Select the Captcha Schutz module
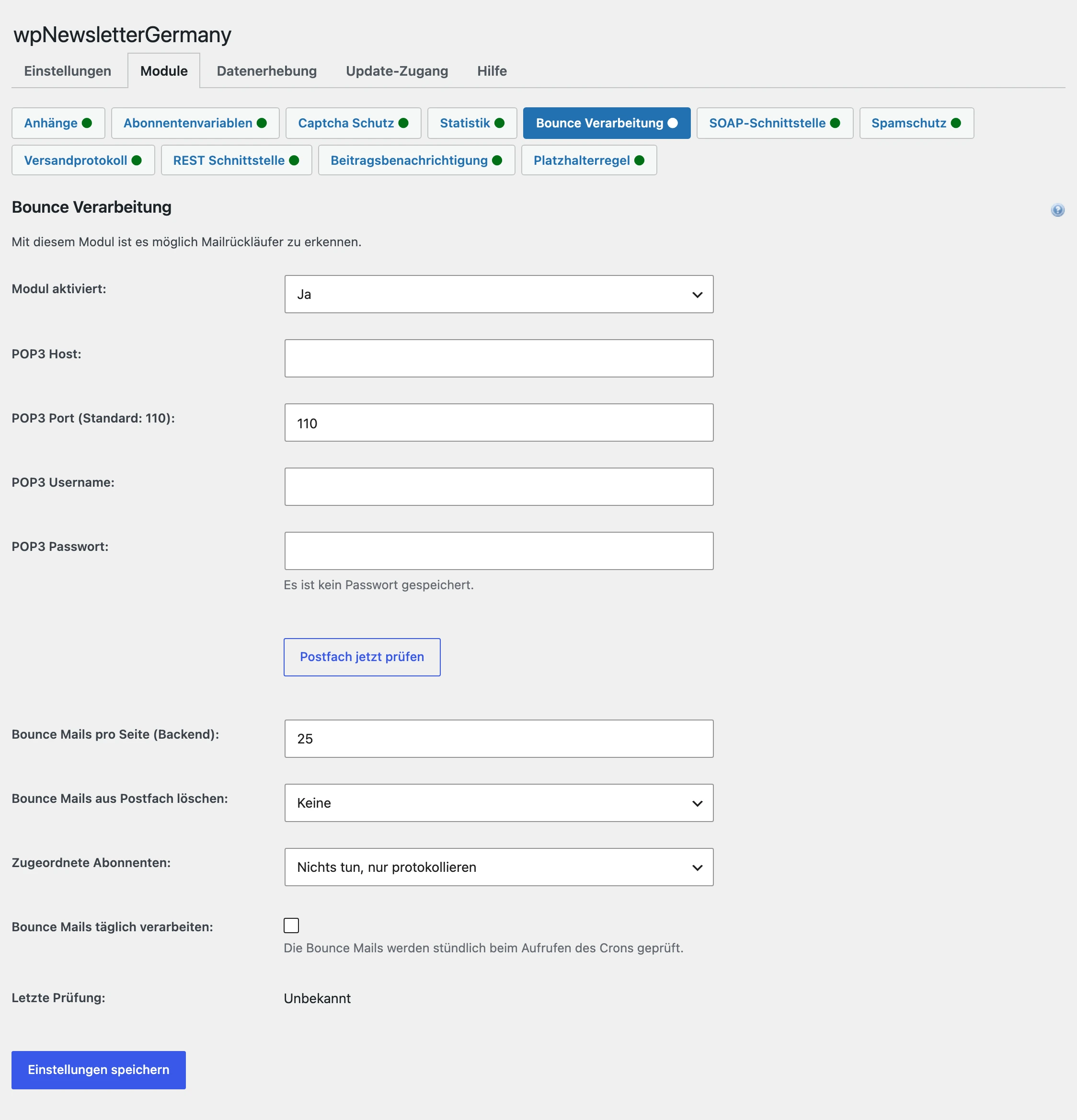This screenshot has height=1120, width=1077. tap(354, 123)
